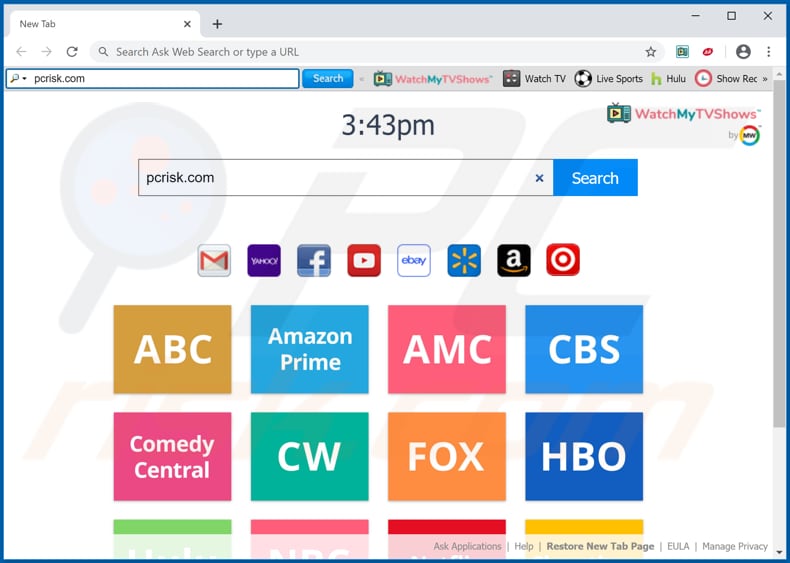Minimize the browser window
This screenshot has width=790, height=563.
point(695,16)
